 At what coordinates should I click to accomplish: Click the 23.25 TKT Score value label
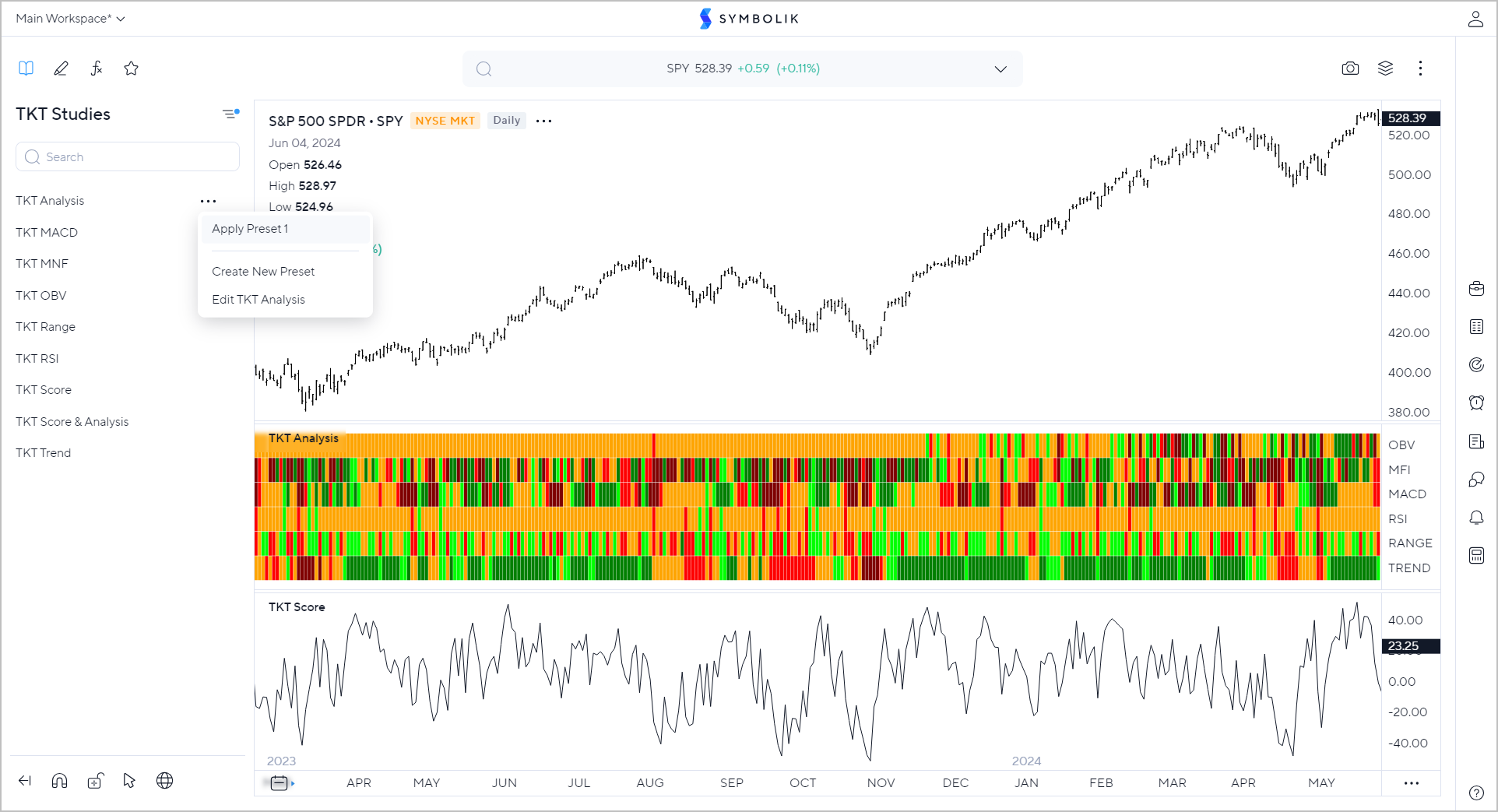(x=1410, y=646)
